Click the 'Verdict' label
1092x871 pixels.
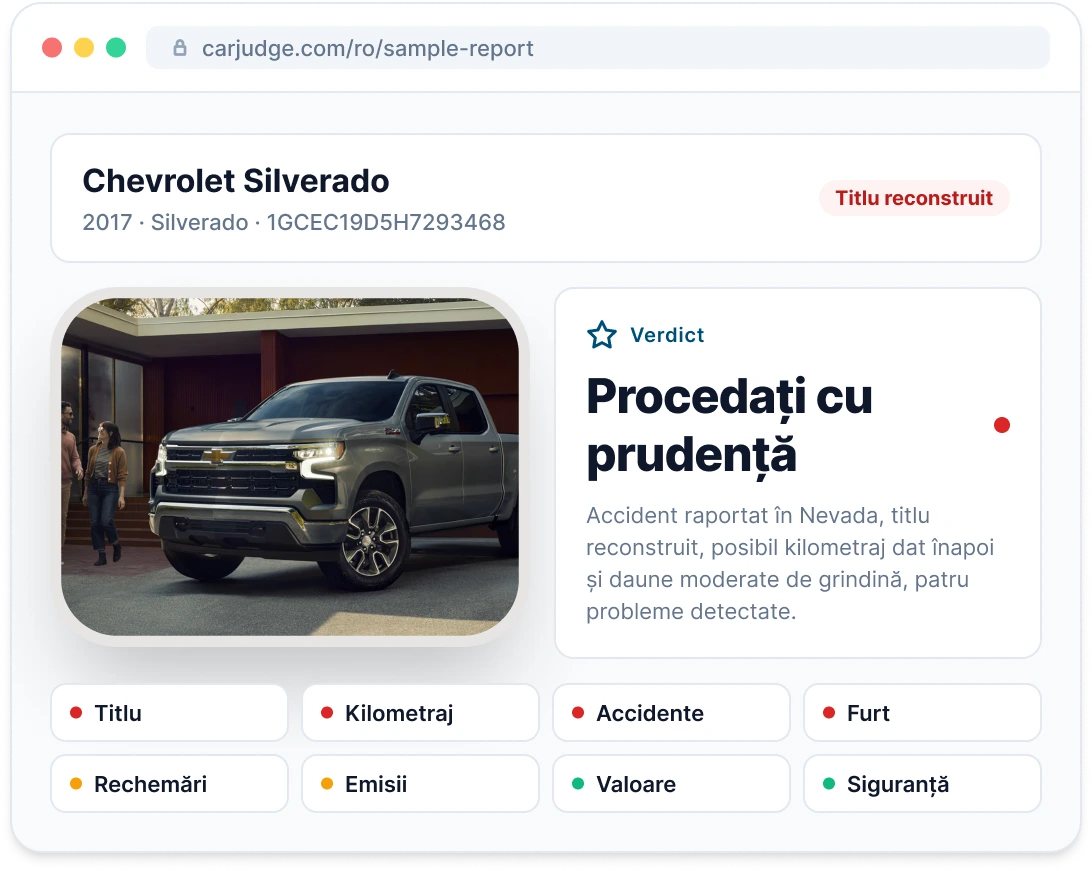(667, 335)
